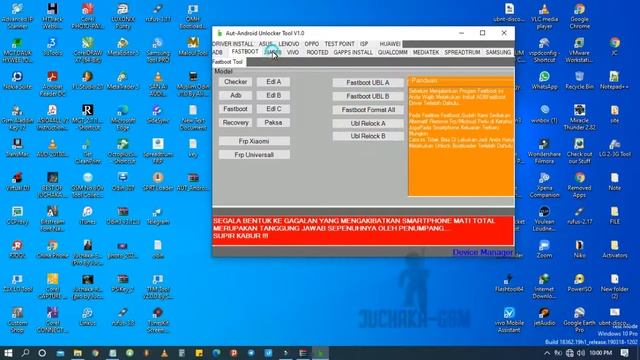Image resolution: width=640 pixels, height=360 pixels.
Task: Switch to the DRIVER INSTALL tab
Action: [233, 44]
